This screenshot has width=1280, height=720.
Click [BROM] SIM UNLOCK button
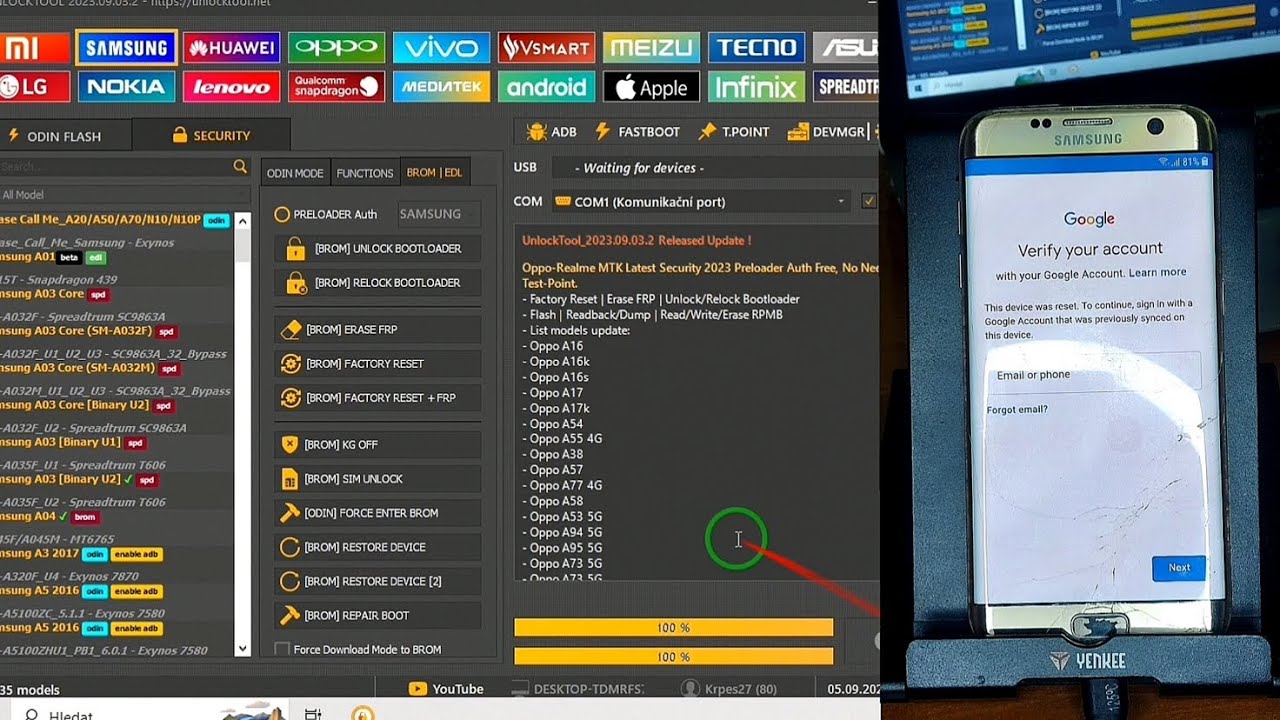[x=378, y=478]
